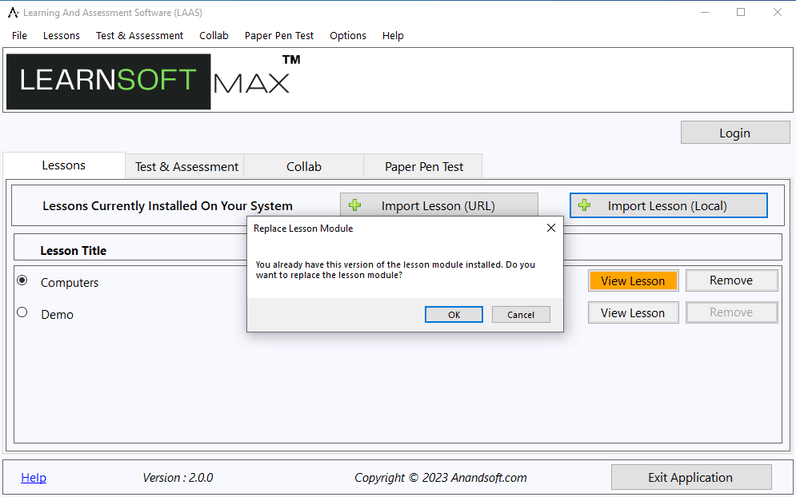Select the Demo lesson radio button

tap(22, 312)
